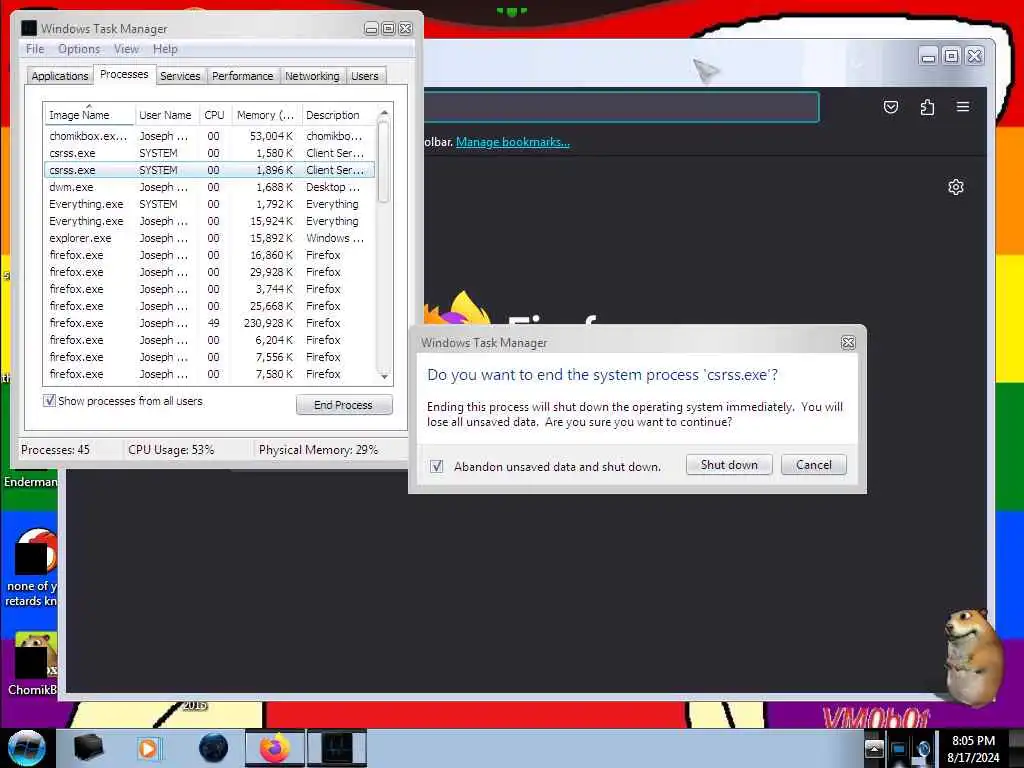Select the chomikbox.exe process row

coord(209,136)
